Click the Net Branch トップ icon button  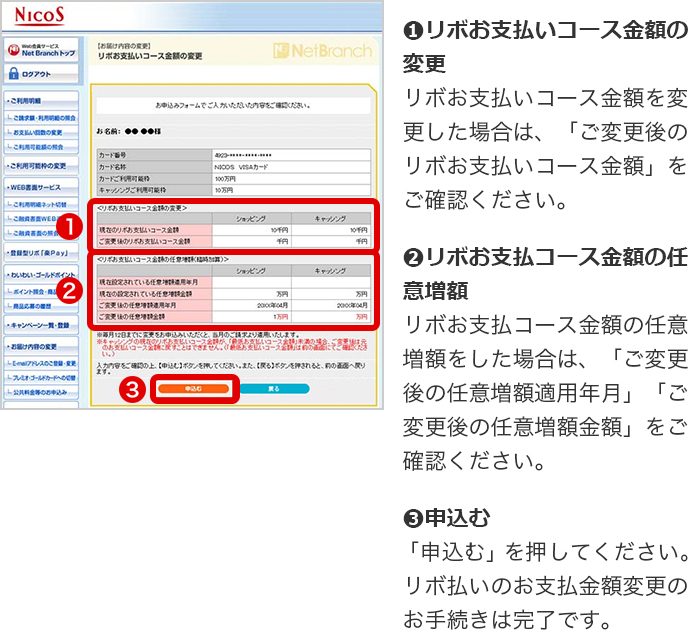[x=41, y=49]
